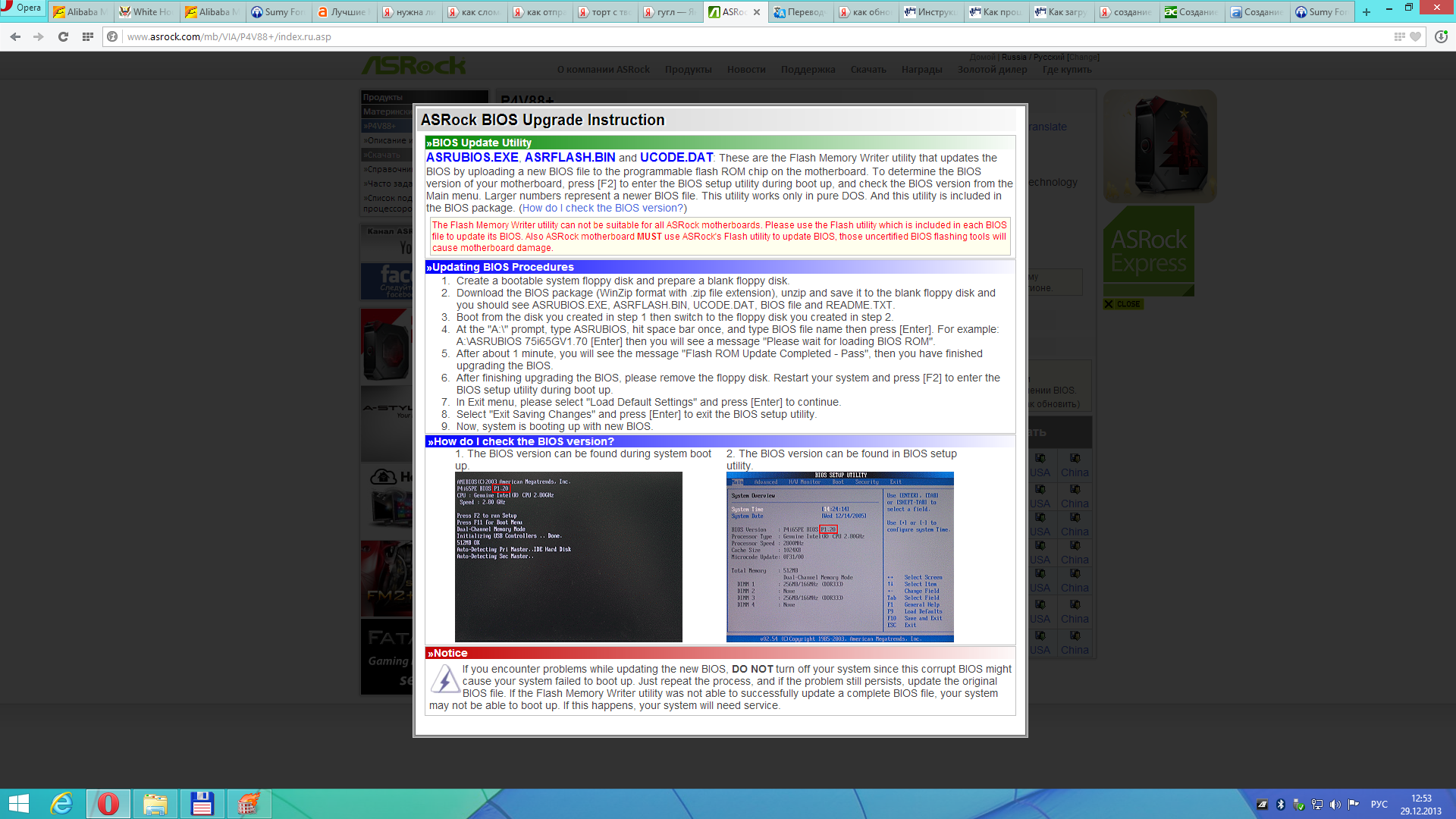Click the browser back arrow
The image size is (1456, 819).
(x=15, y=36)
